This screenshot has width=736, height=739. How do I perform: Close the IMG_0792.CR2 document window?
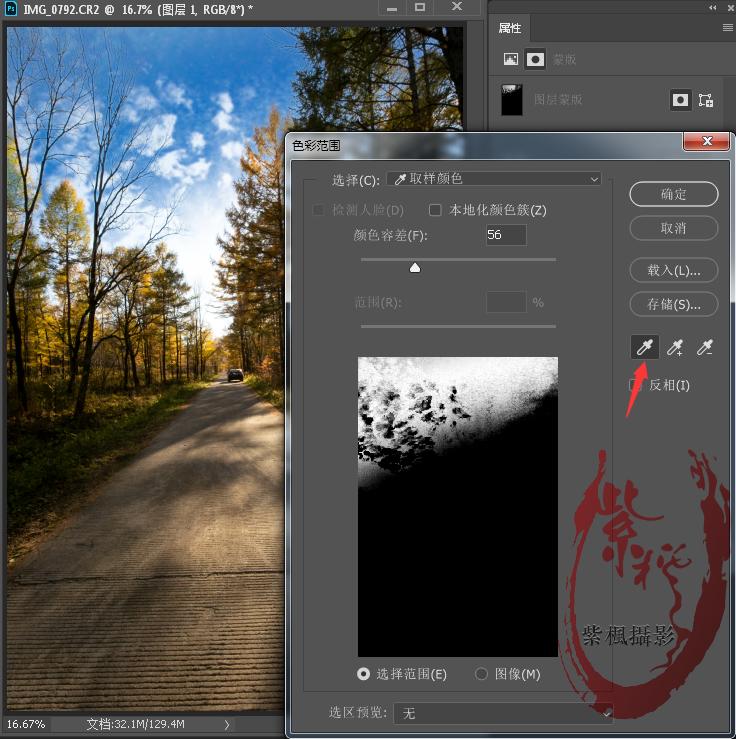pos(457,7)
